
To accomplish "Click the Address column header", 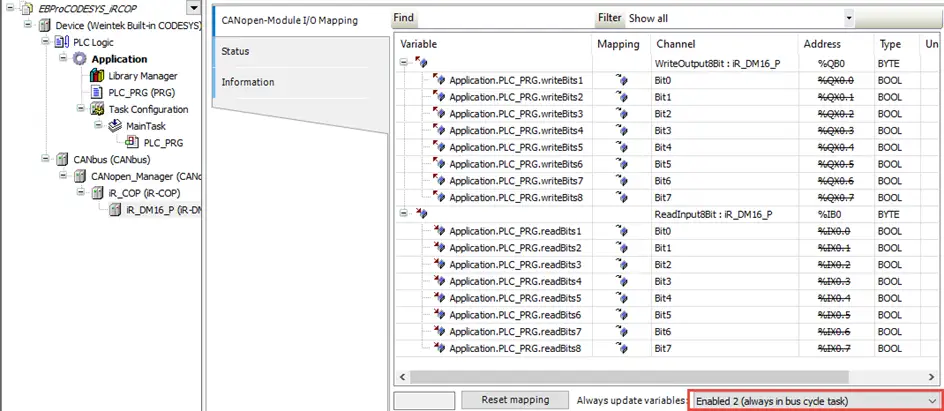I will [x=836, y=44].
